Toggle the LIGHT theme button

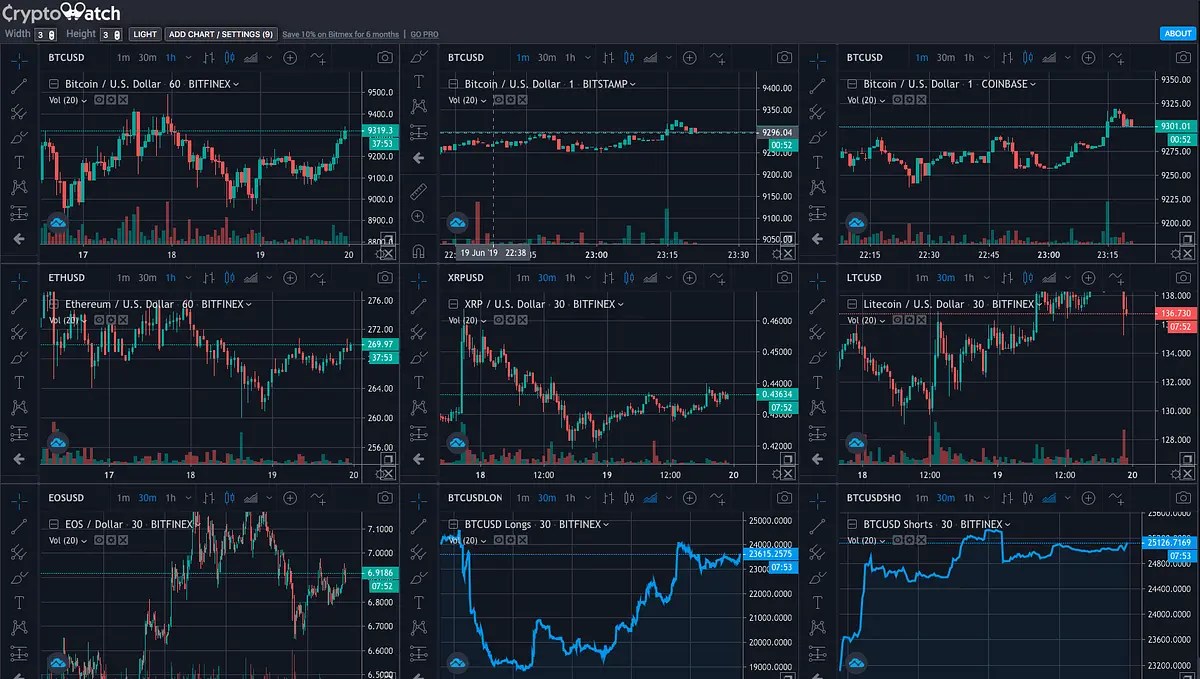point(145,34)
